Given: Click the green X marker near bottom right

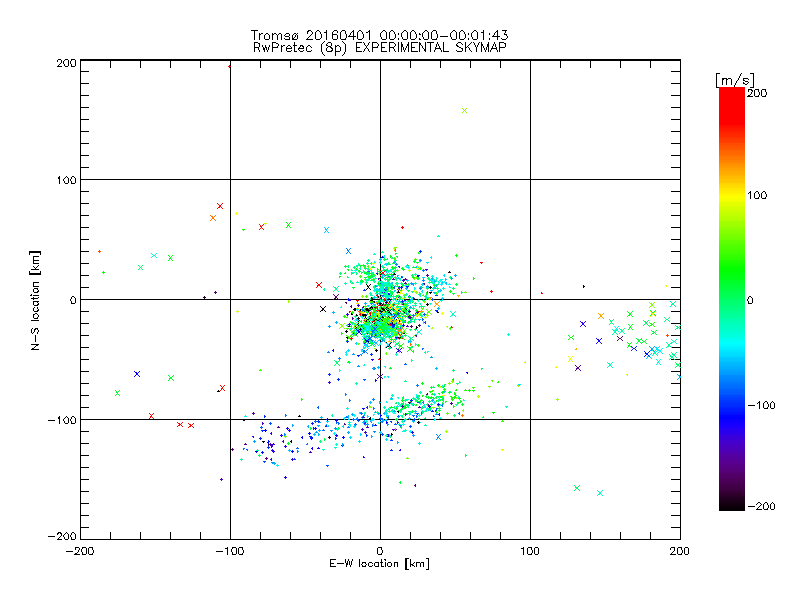Looking at the screenshot, I should 577,488.
